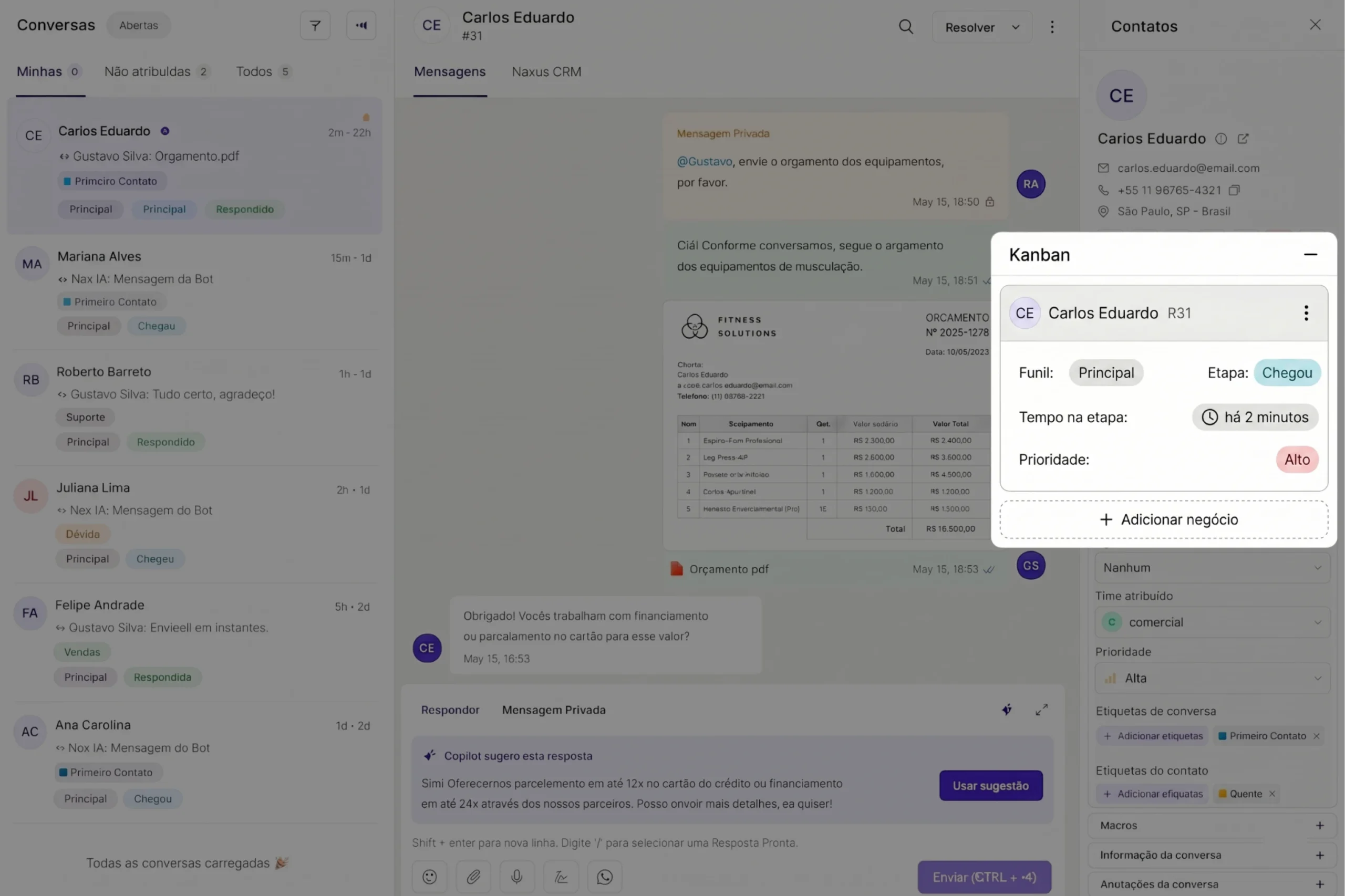
Task: Click the Orçamento pdf file icon
Action: click(677, 569)
